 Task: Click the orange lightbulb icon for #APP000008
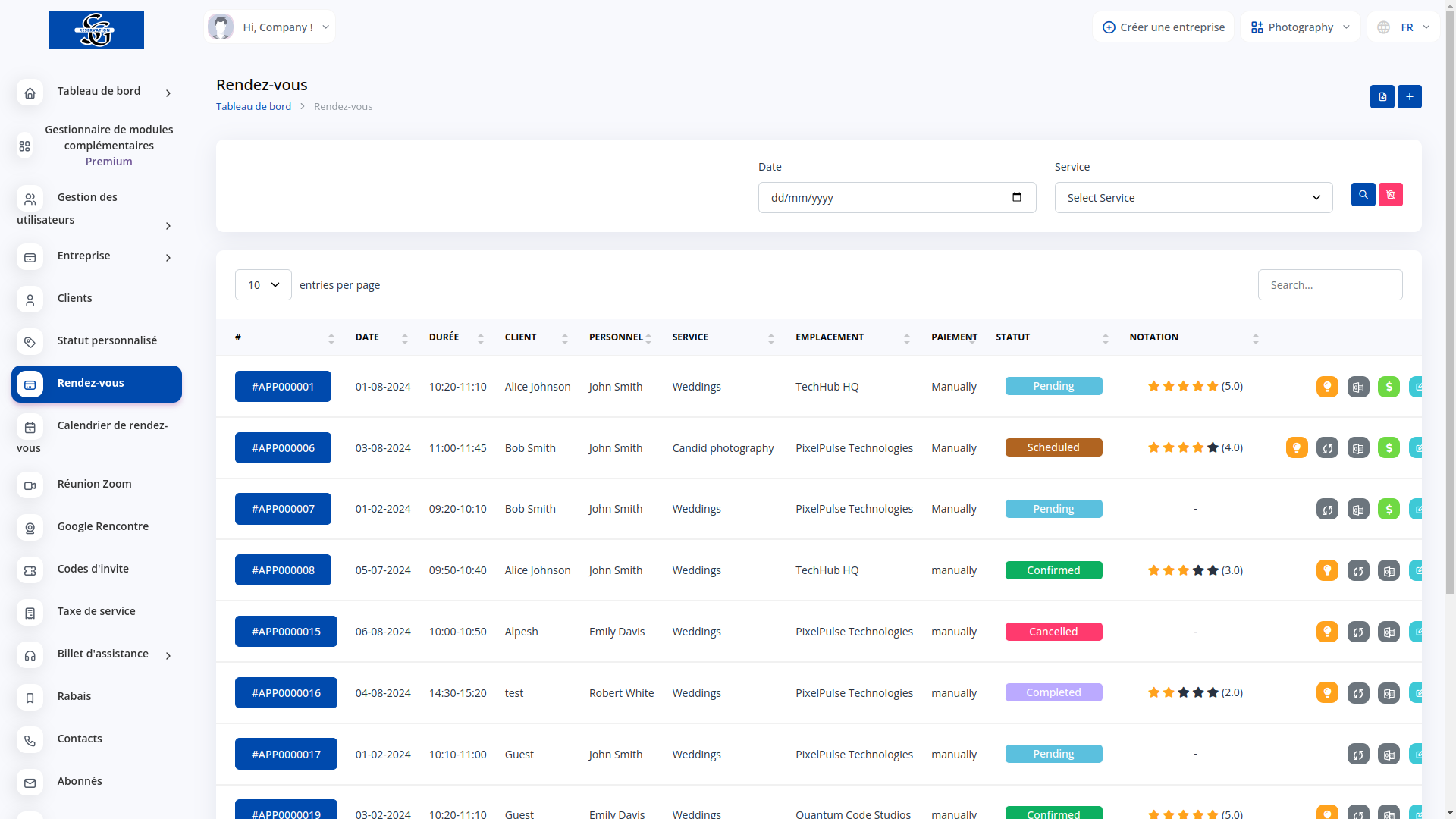(1327, 570)
